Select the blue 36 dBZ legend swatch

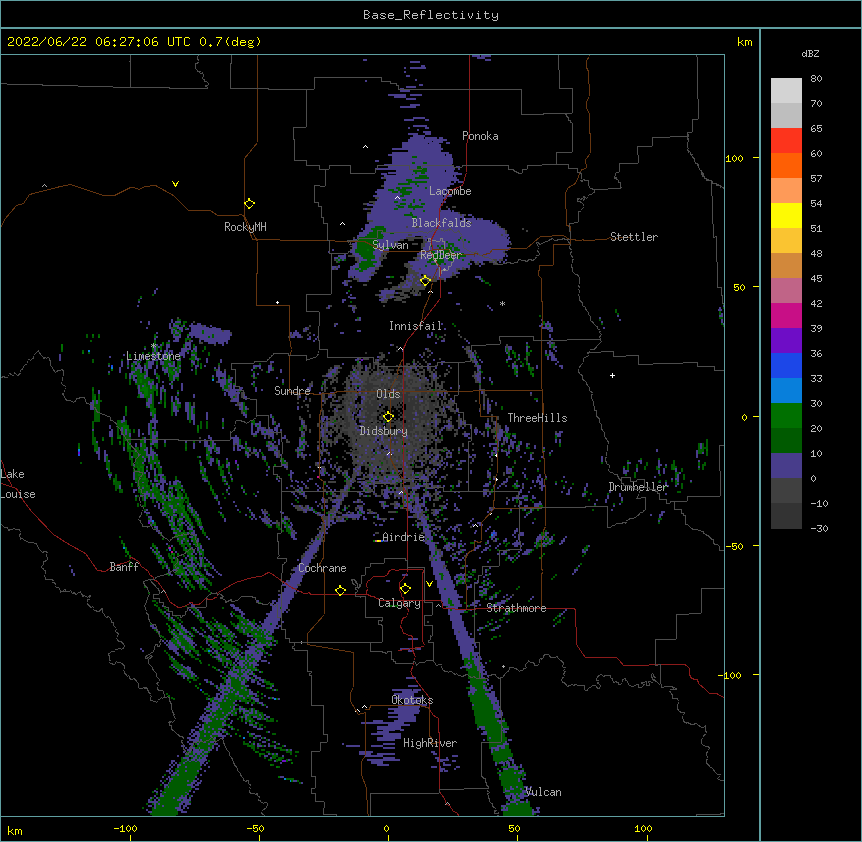pyautogui.click(x=786, y=365)
